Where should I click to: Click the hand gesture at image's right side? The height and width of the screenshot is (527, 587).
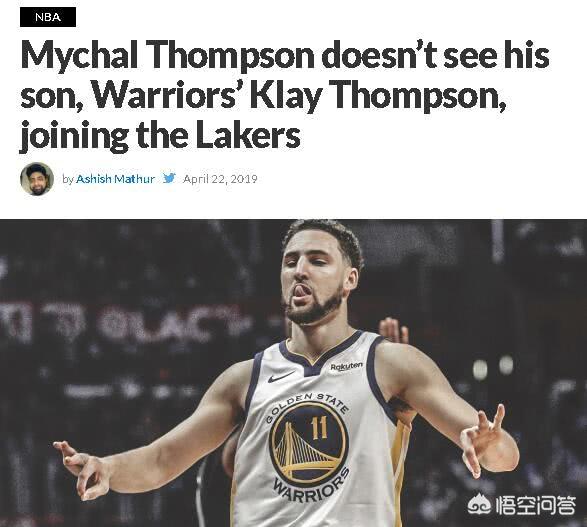tap(485, 441)
